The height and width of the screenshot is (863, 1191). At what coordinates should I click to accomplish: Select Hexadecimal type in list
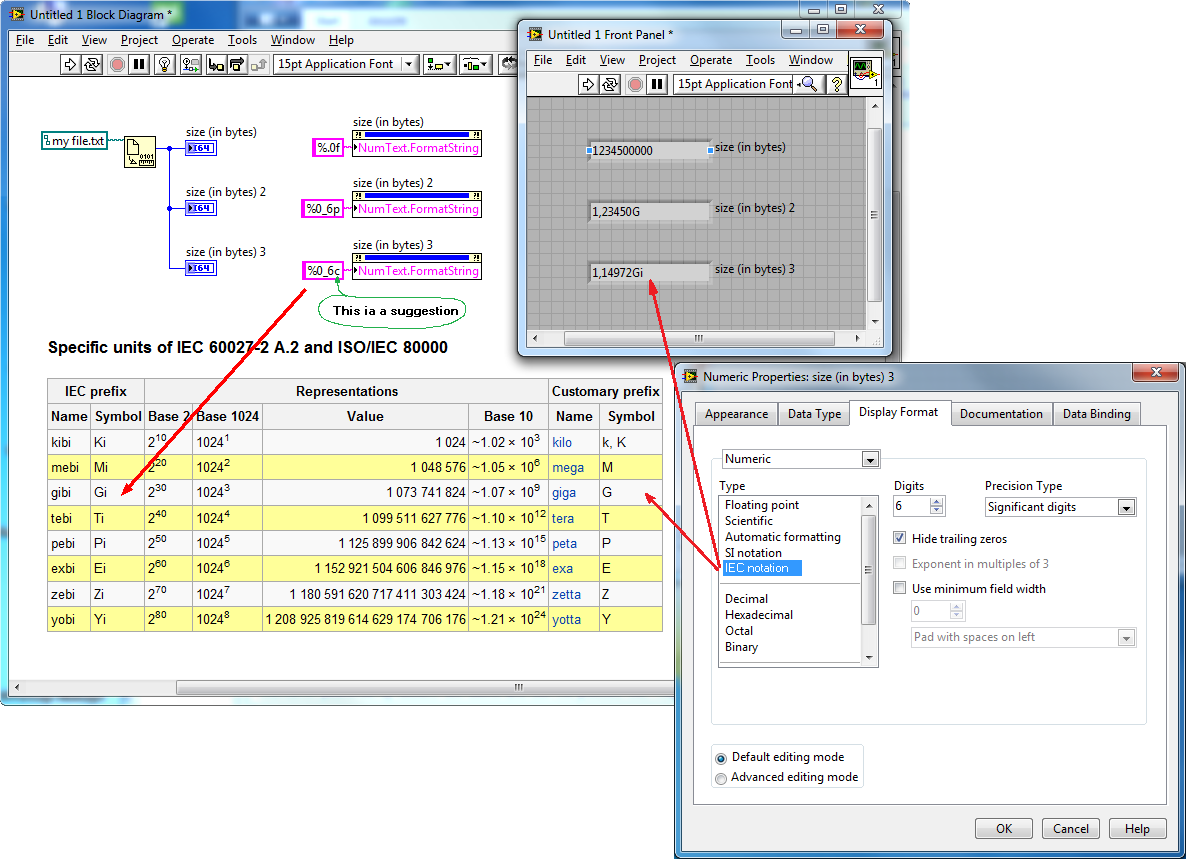[x=759, y=615]
